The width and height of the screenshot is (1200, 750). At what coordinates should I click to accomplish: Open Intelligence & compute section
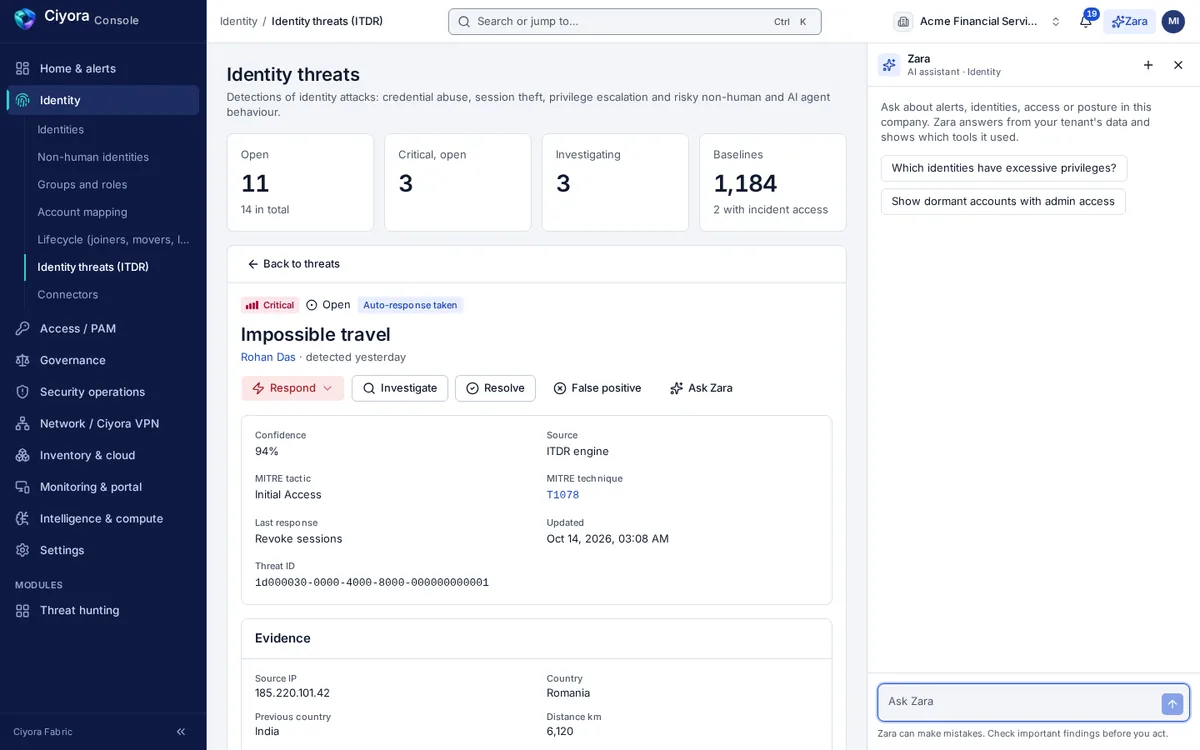(103, 518)
